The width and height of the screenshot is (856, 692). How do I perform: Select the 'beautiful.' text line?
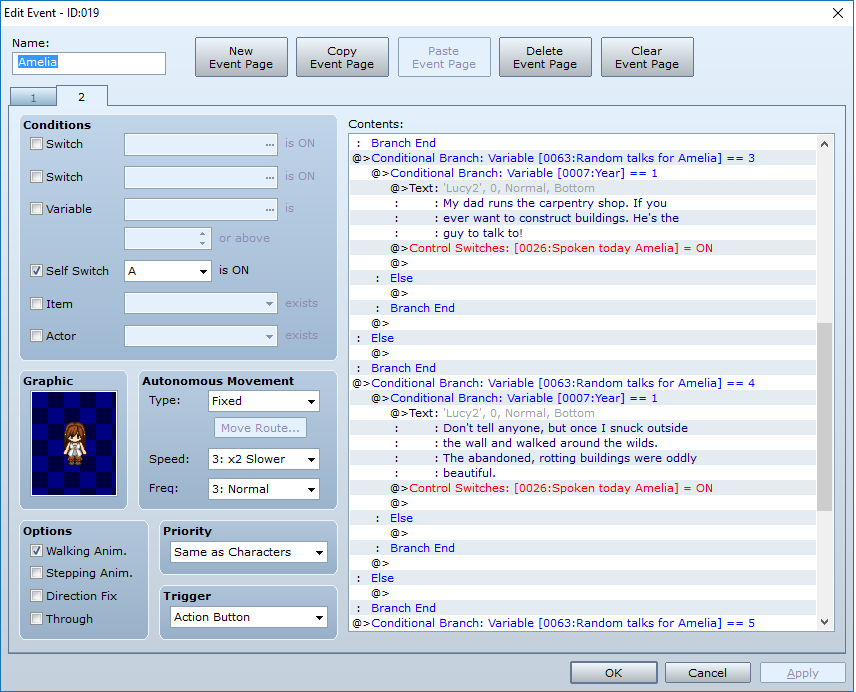(584, 473)
